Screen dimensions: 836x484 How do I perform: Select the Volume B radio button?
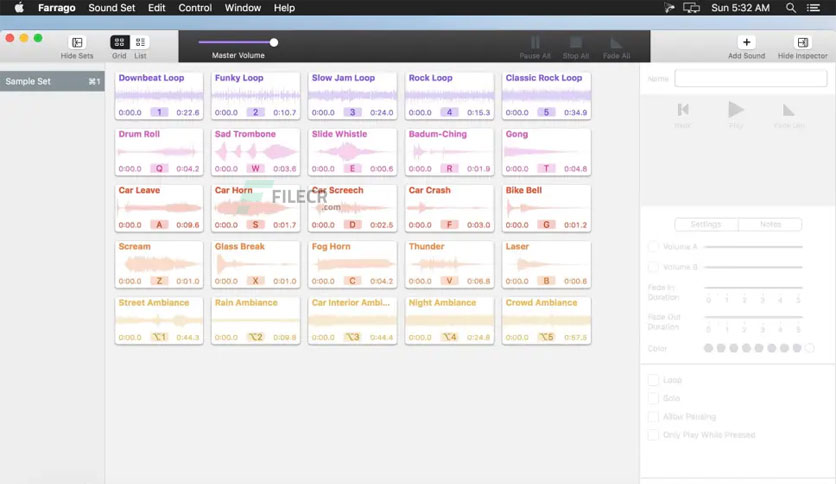click(x=653, y=267)
